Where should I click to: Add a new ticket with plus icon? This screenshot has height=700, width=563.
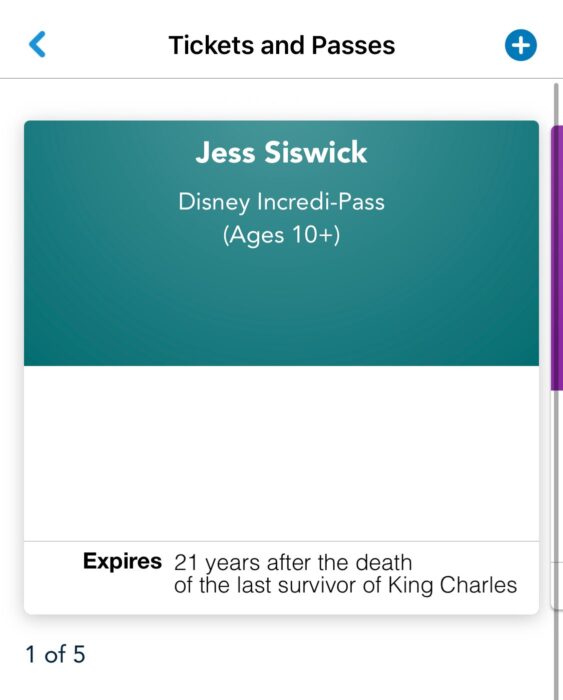pos(521,45)
